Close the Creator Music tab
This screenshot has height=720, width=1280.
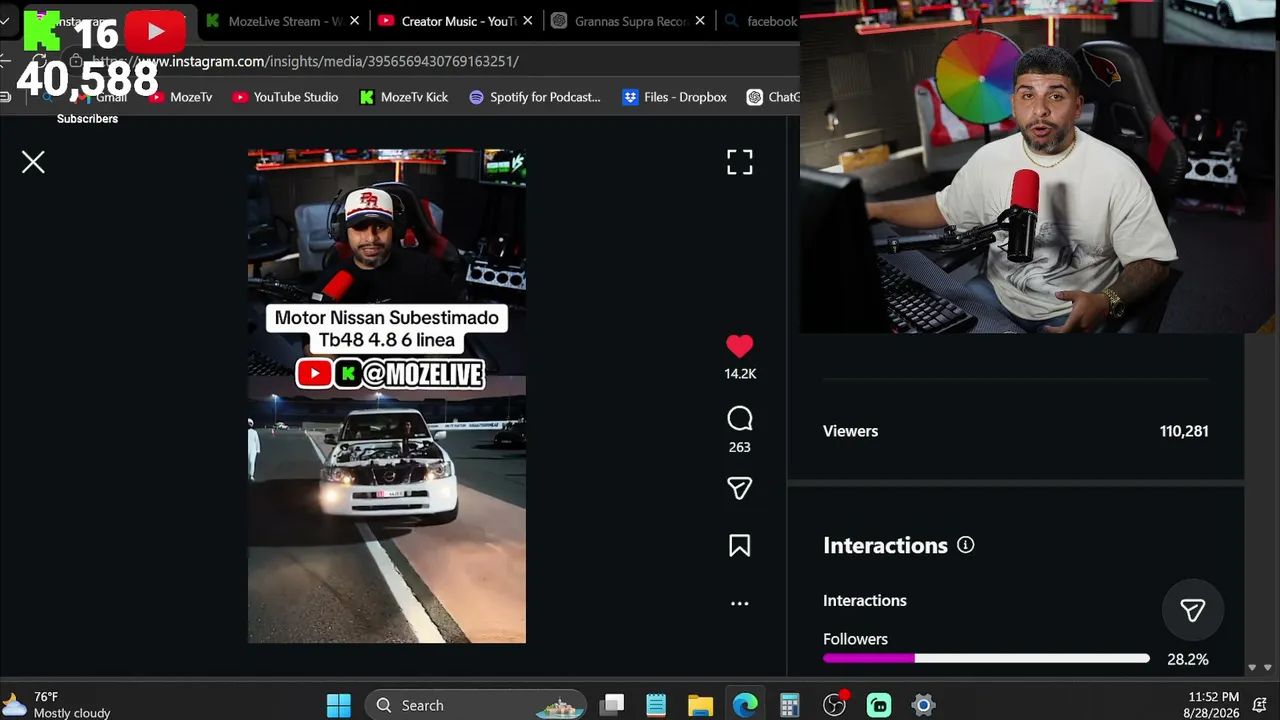pyautogui.click(x=528, y=21)
